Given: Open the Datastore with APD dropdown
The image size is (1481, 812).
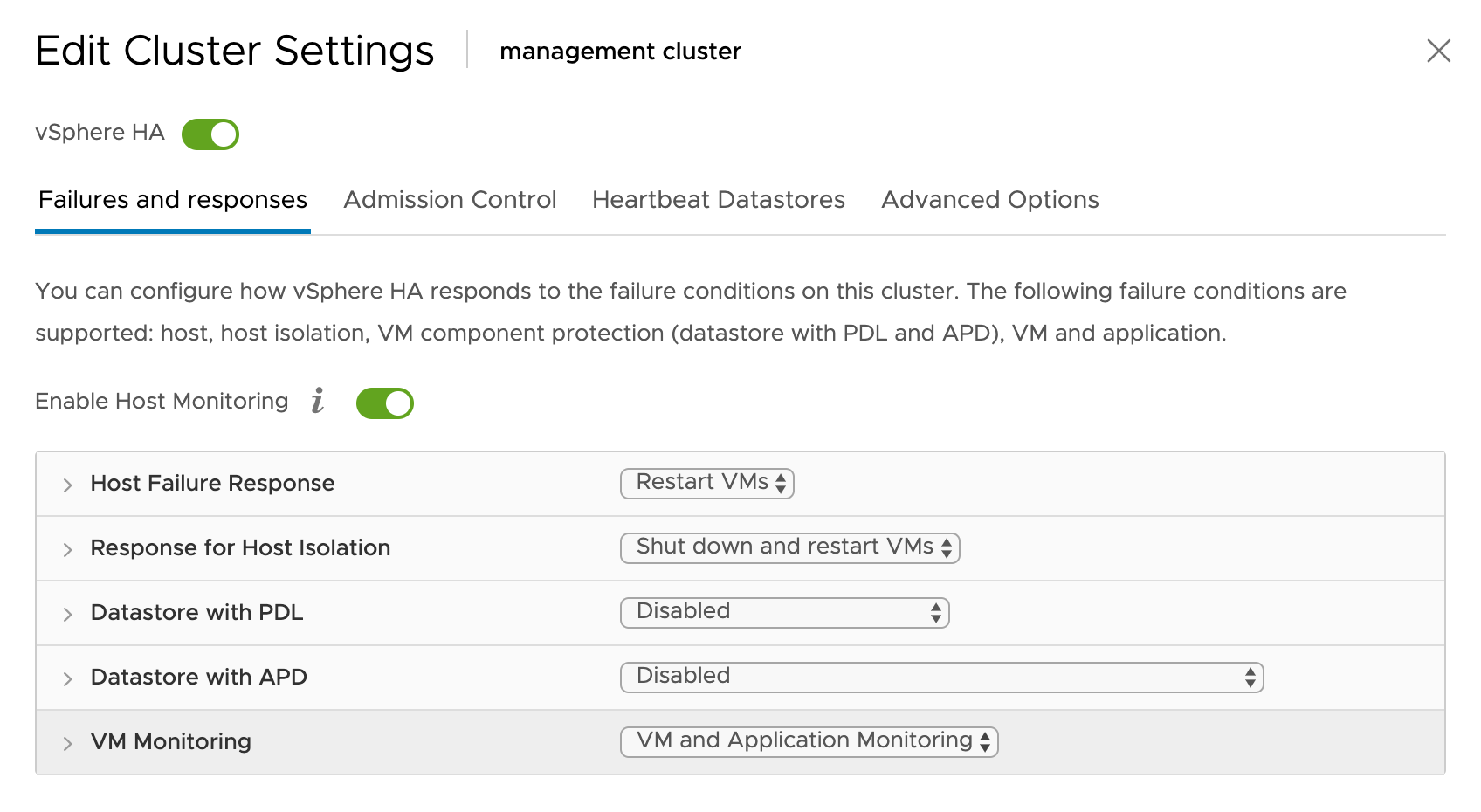Looking at the screenshot, I should pyautogui.click(x=941, y=677).
